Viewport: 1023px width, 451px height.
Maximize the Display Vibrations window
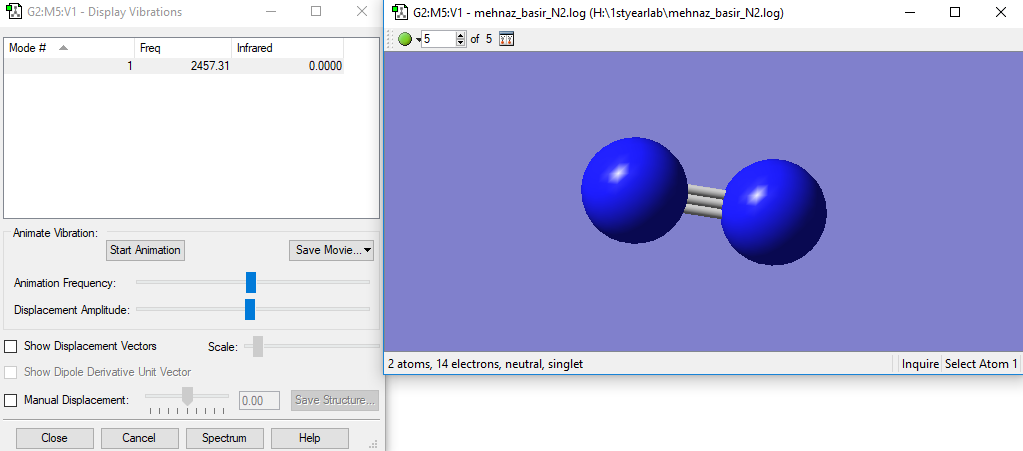(x=316, y=12)
